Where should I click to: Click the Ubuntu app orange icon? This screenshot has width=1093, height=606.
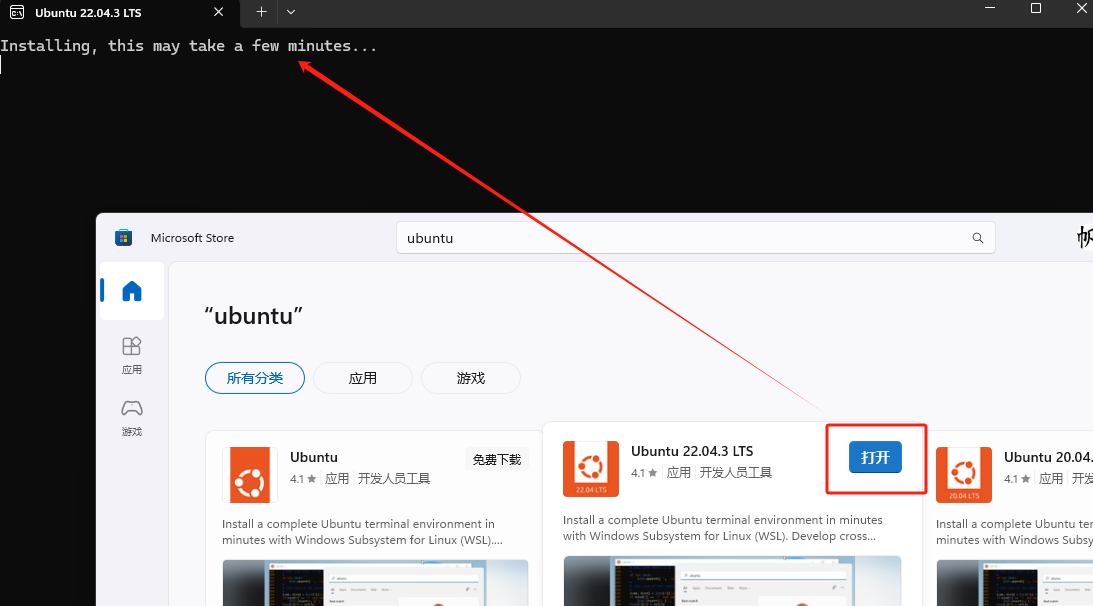pos(250,475)
